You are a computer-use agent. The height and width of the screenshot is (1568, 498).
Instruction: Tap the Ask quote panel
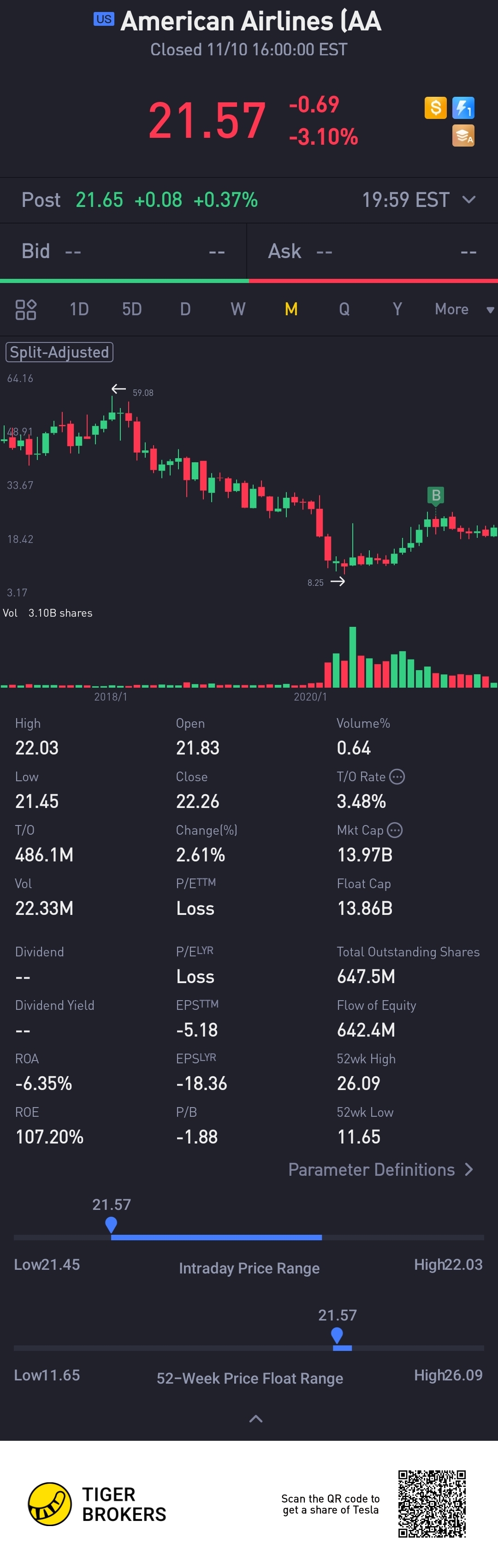(373, 251)
